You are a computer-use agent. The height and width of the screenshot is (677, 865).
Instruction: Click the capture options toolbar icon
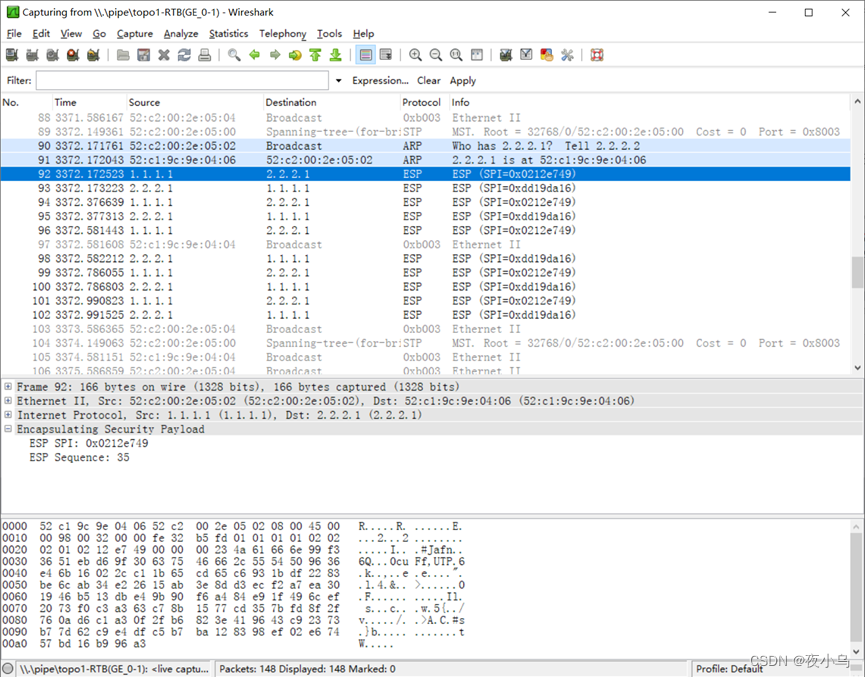33,55
